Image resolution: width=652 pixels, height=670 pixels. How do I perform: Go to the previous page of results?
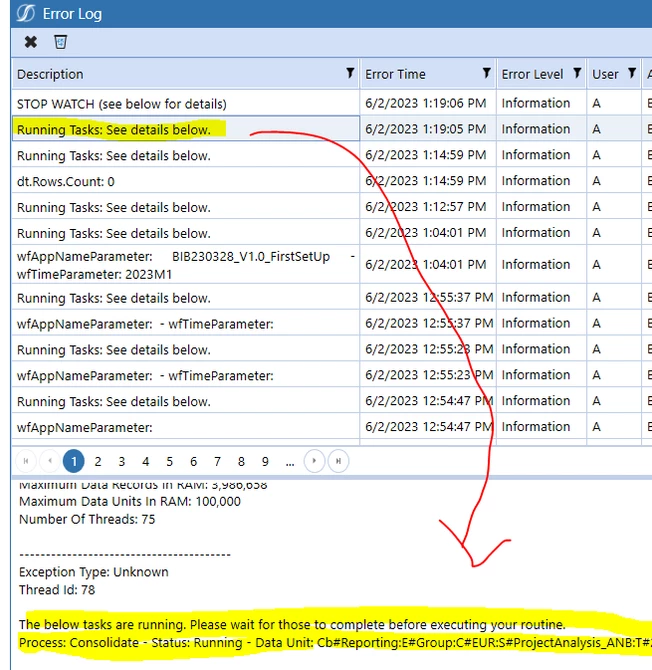[x=50, y=461]
